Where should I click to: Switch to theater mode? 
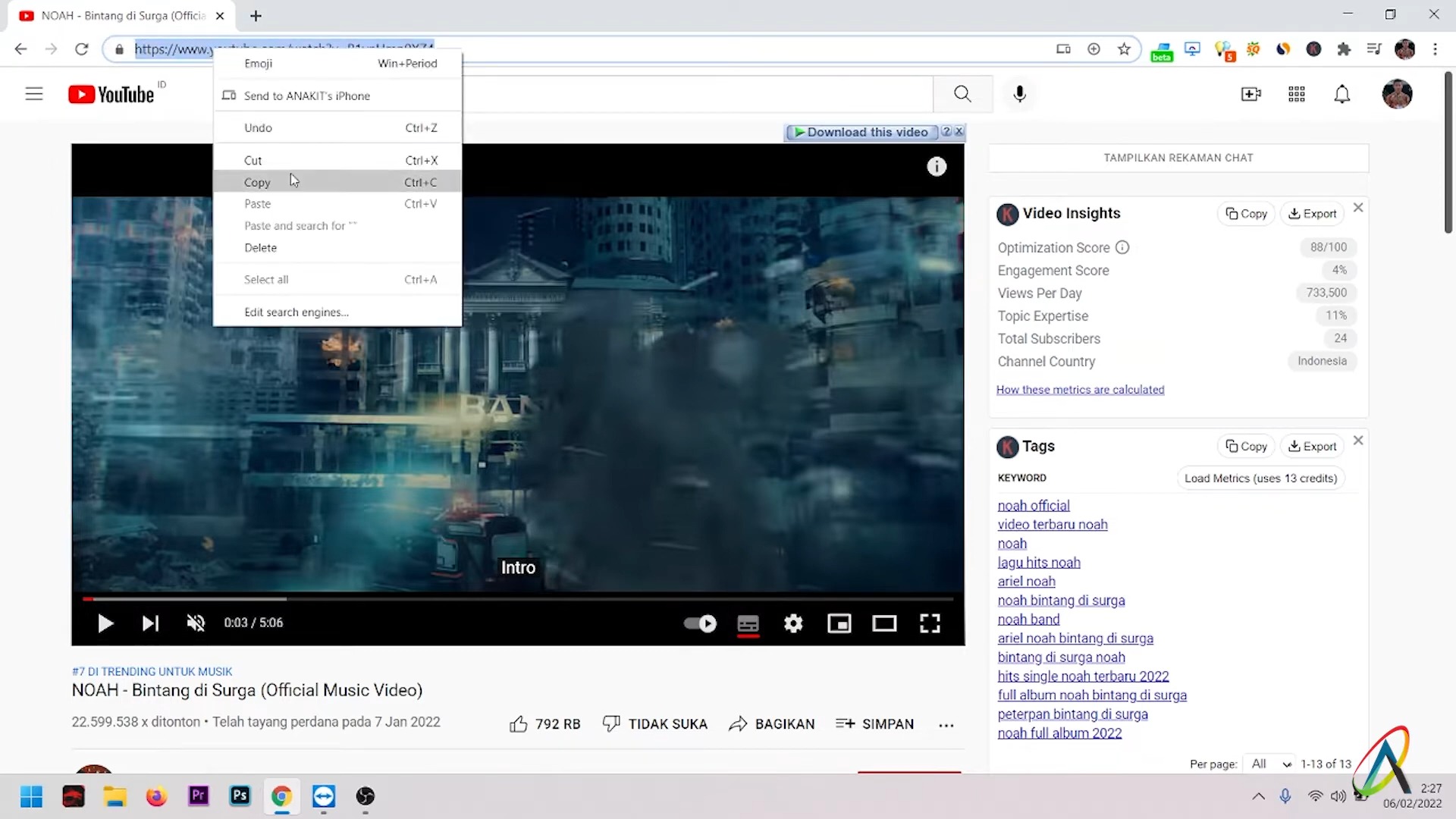click(x=884, y=623)
